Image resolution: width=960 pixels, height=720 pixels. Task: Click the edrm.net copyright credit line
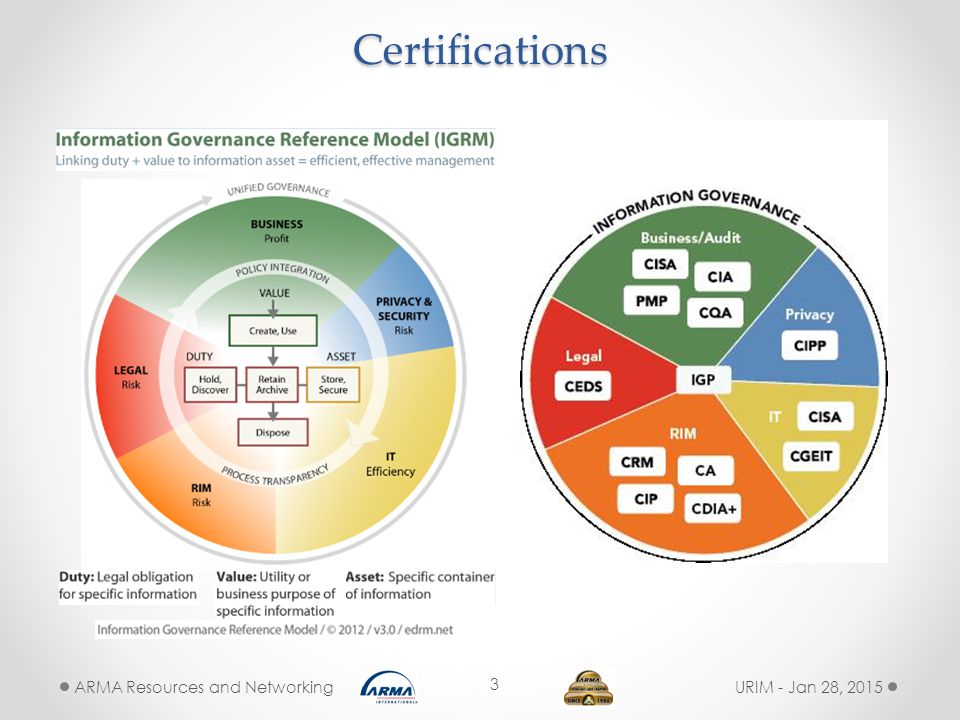(x=275, y=629)
